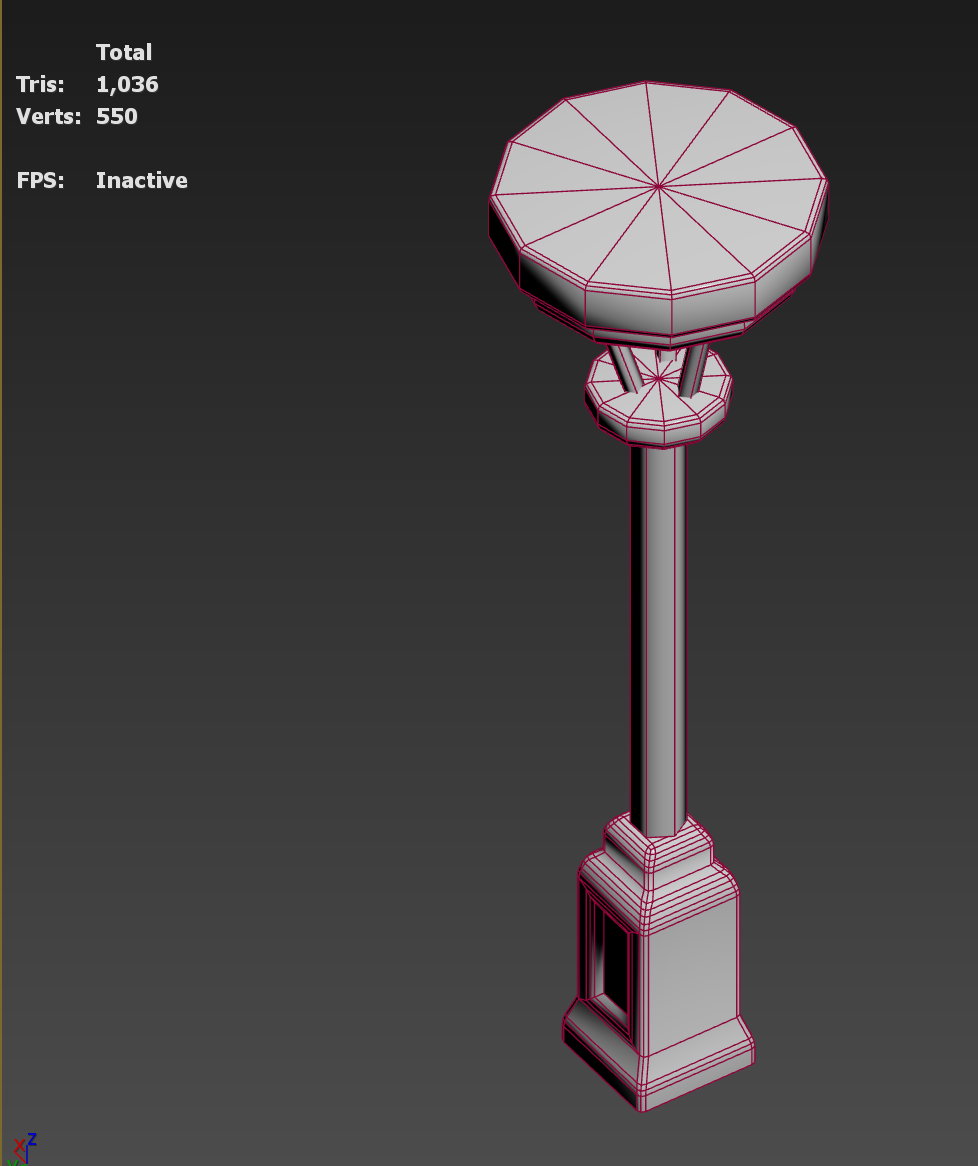This screenshot has height=1166, width=978.
Task: Select center vertex of large top disc
Action: coord(659,187)
